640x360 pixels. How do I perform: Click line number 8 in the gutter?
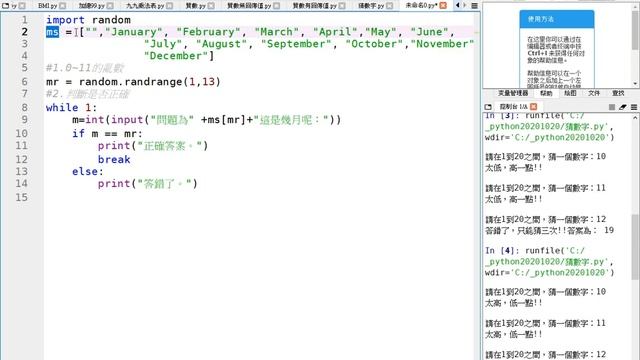click(24, 107)
